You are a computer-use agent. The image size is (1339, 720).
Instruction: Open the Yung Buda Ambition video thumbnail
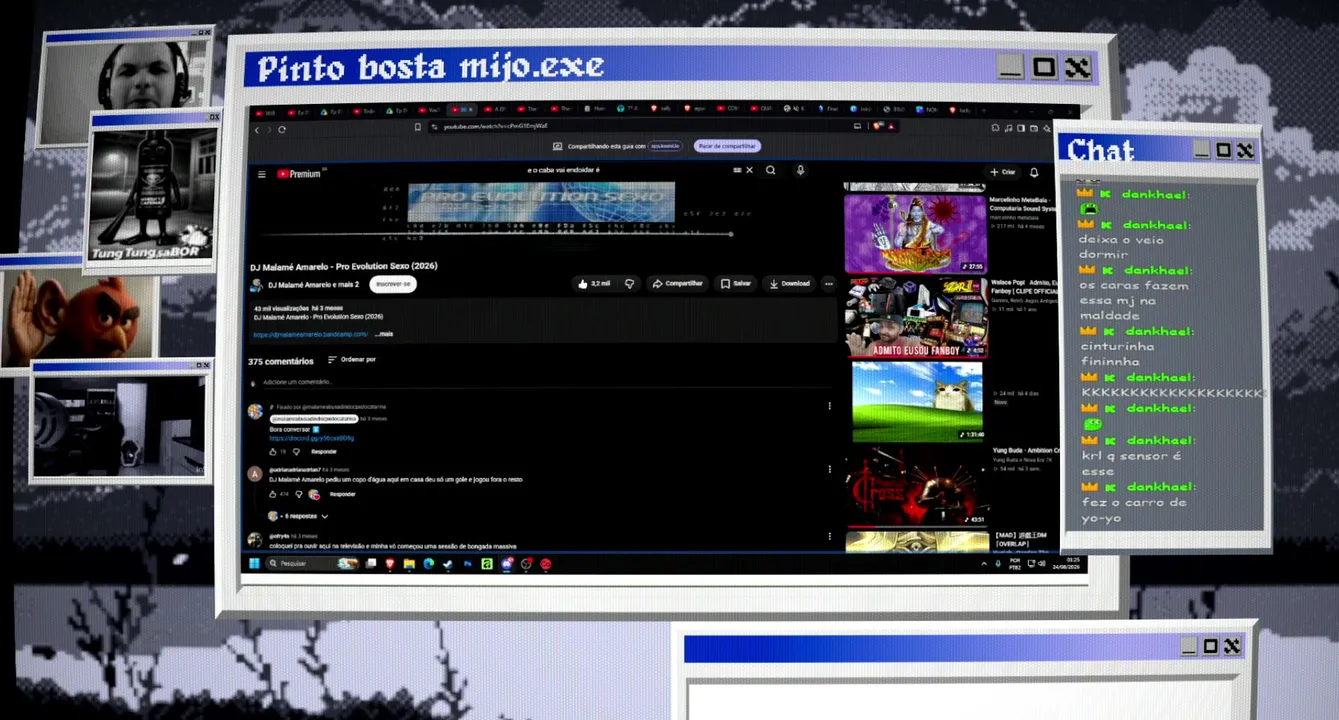click(x=917, y=486)
